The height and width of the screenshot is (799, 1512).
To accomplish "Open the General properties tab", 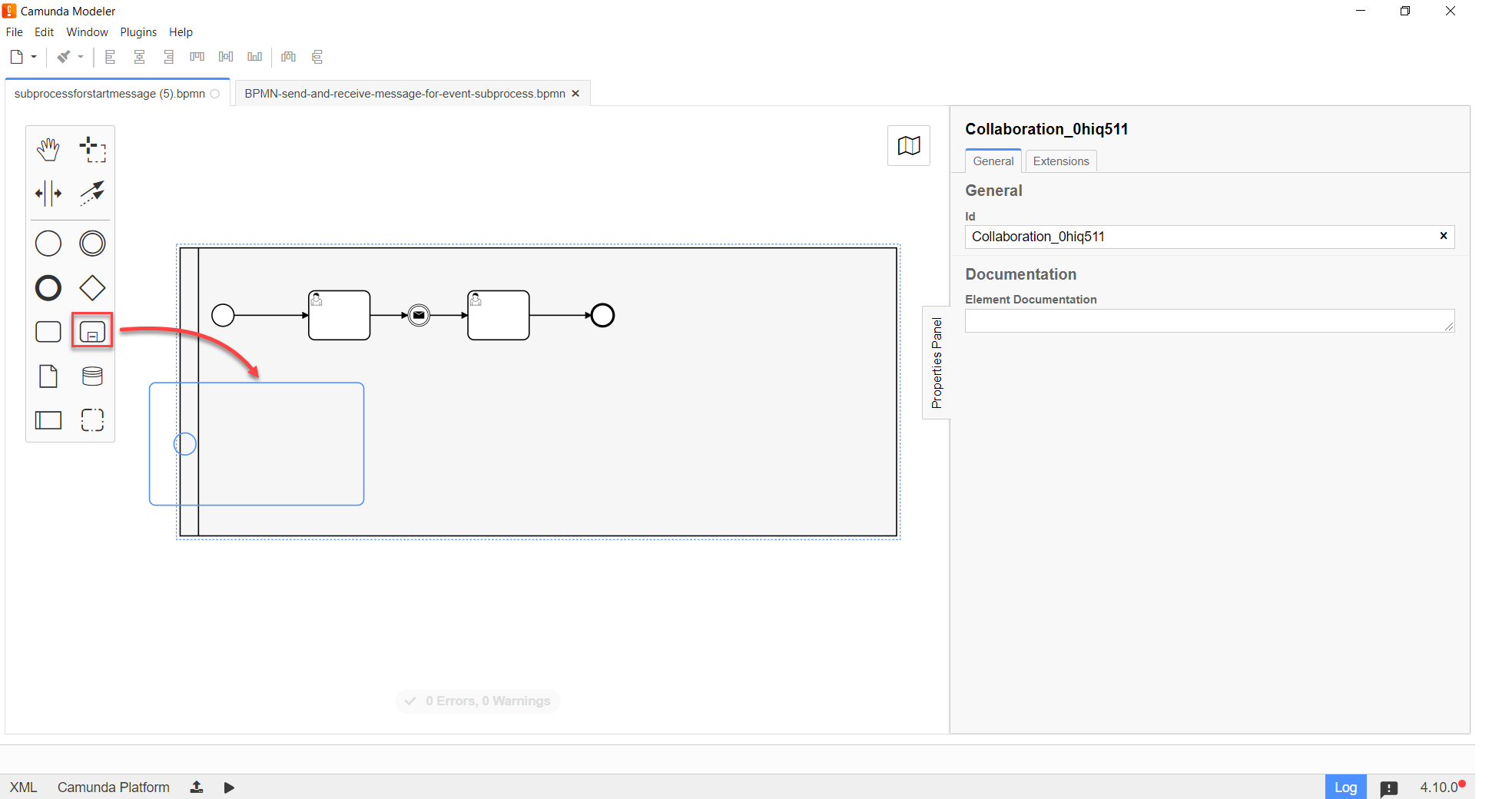I will (993, 161).
